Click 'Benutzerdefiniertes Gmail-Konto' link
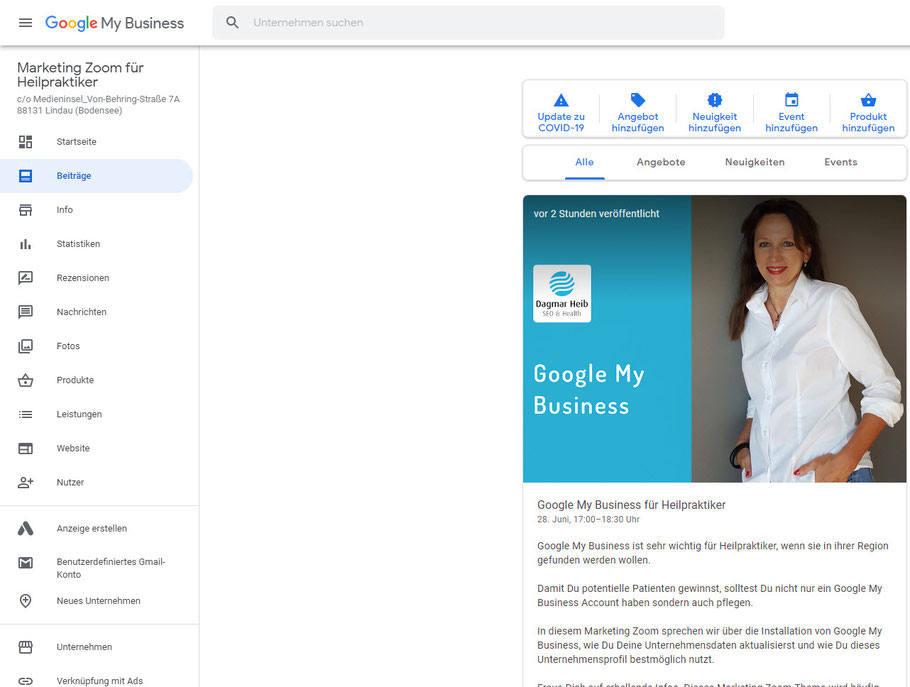 111,568
